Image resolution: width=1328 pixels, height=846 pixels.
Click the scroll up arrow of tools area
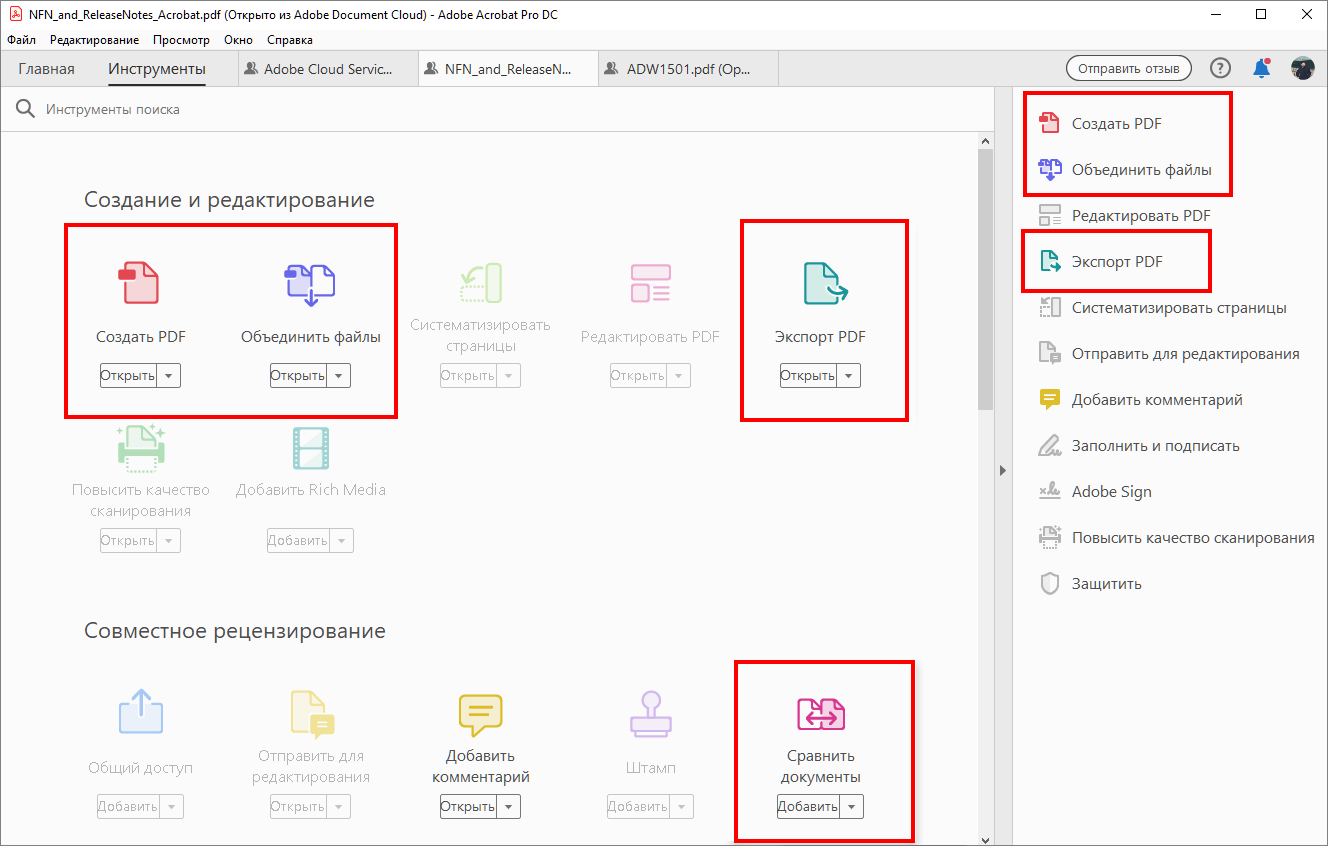pos(985,143)
